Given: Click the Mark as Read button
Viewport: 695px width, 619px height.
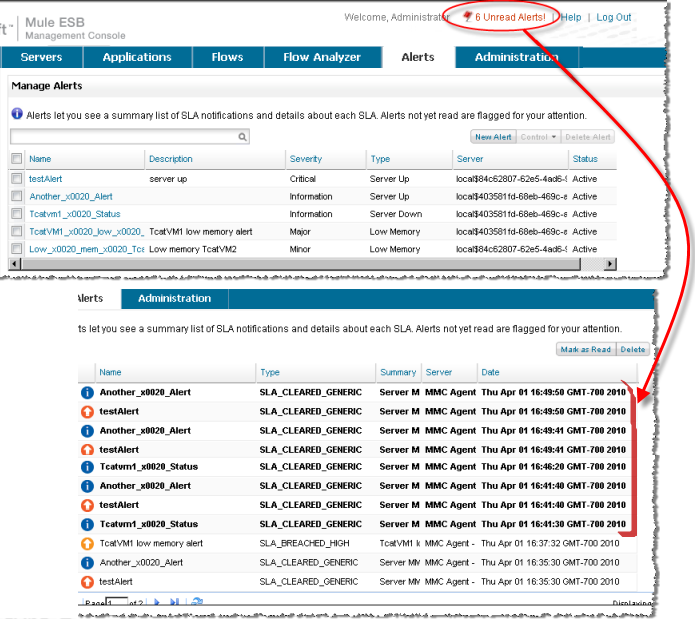Looking at the screenshot, I should [x=584, y=350].
